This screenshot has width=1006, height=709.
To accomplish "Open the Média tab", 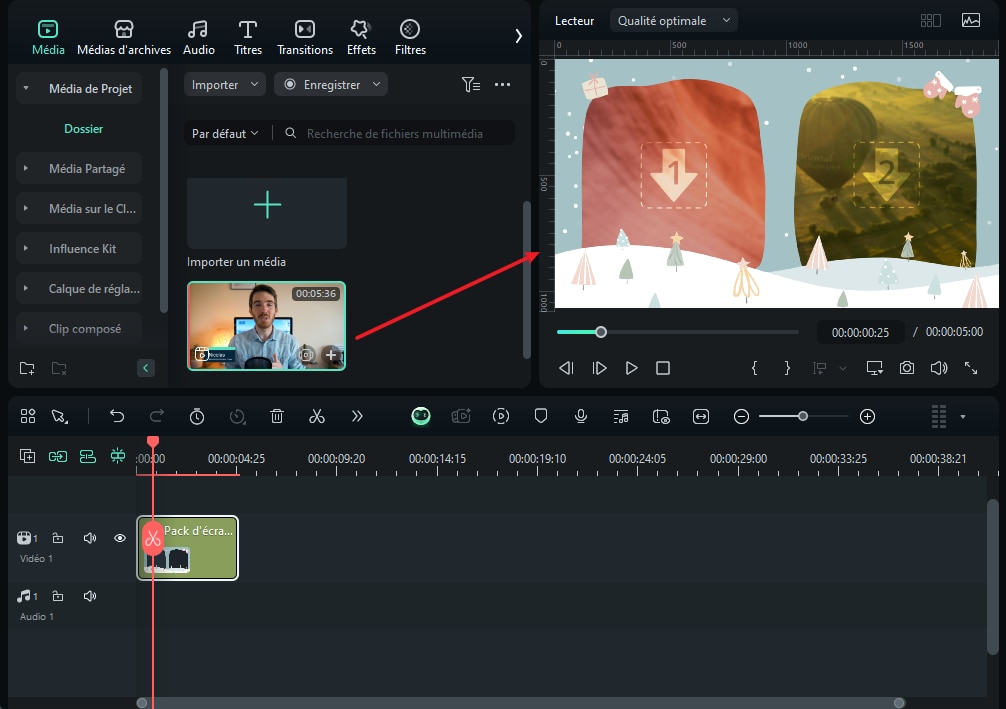I will click(x=48, y=37).
